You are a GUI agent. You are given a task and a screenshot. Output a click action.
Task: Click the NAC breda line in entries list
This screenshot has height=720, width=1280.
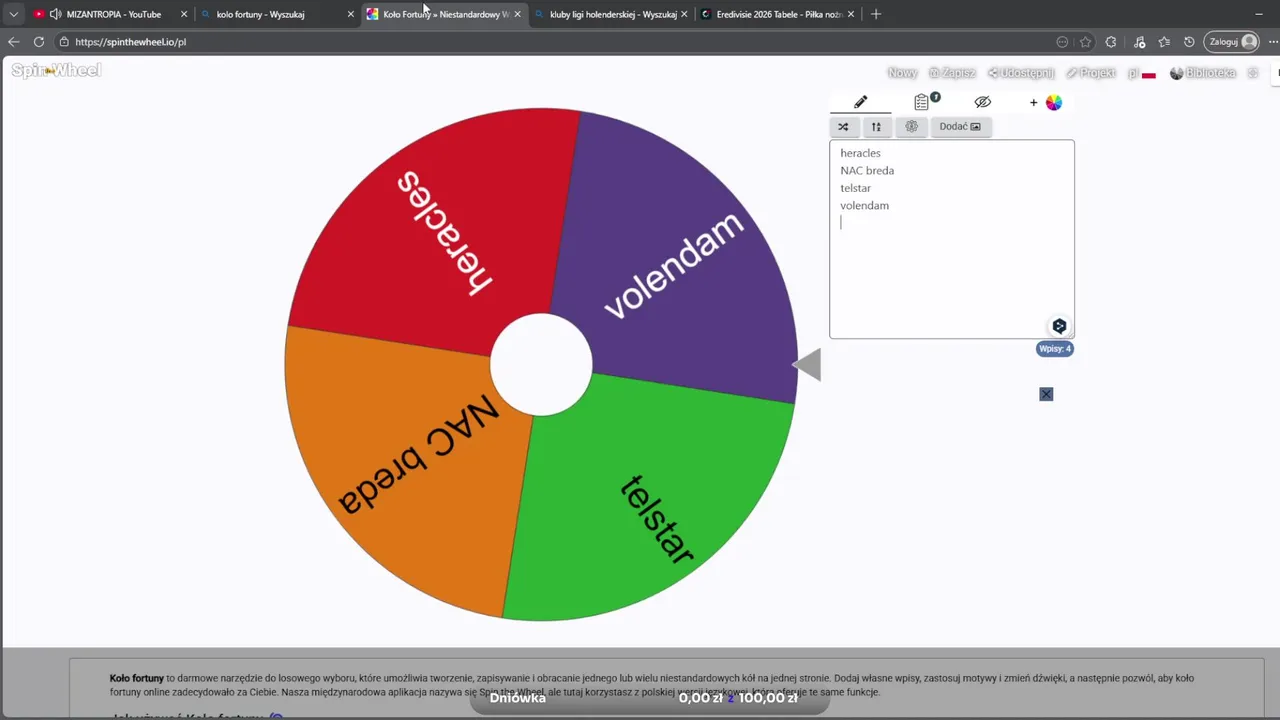coord(867,170)
